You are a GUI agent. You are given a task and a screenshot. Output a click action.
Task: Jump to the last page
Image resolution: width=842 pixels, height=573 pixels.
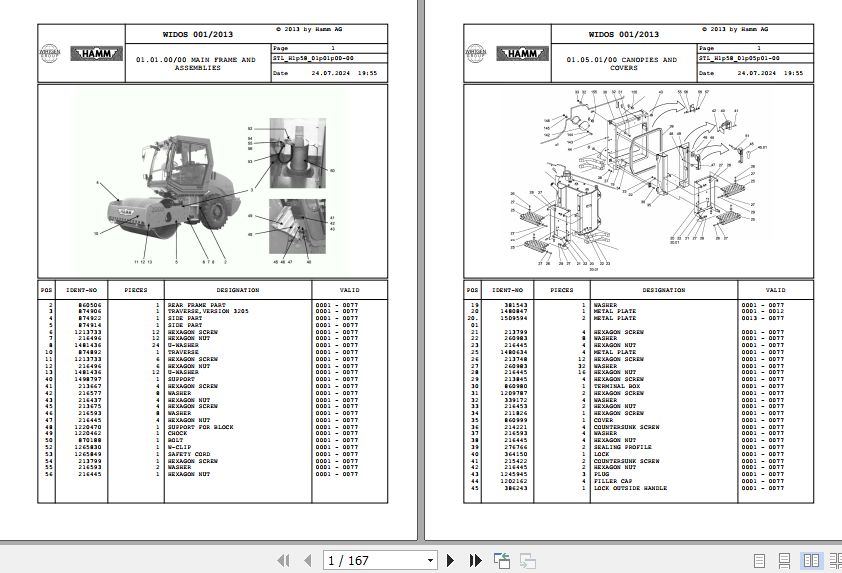coord(475,561)
